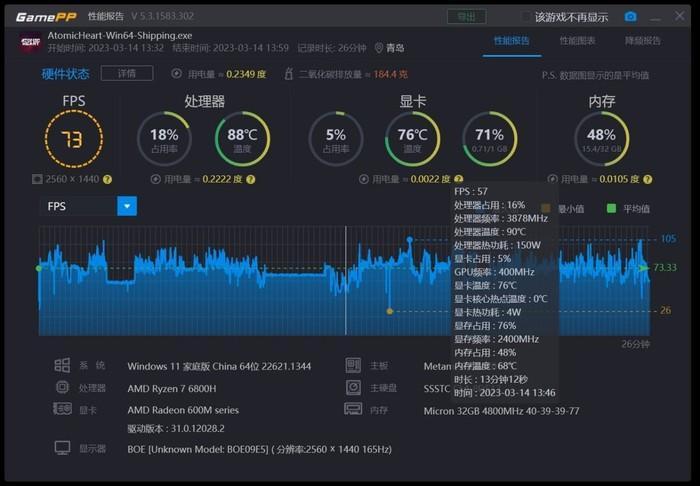Click the help icon next to 0.0105 度
Screen dimensions: 700x486
pos(648,179)
